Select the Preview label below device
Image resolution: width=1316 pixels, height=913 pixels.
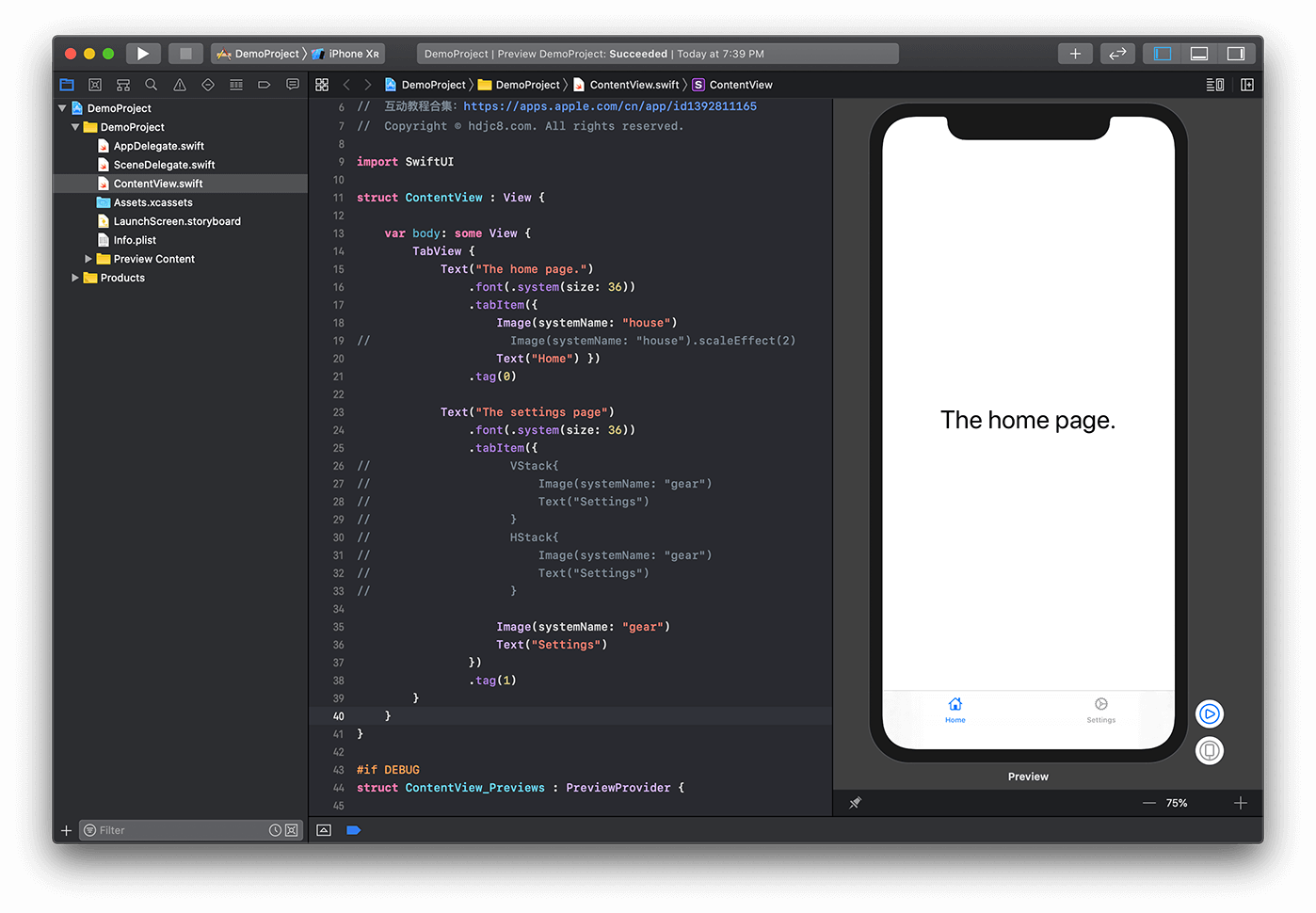coord(1028,777)
